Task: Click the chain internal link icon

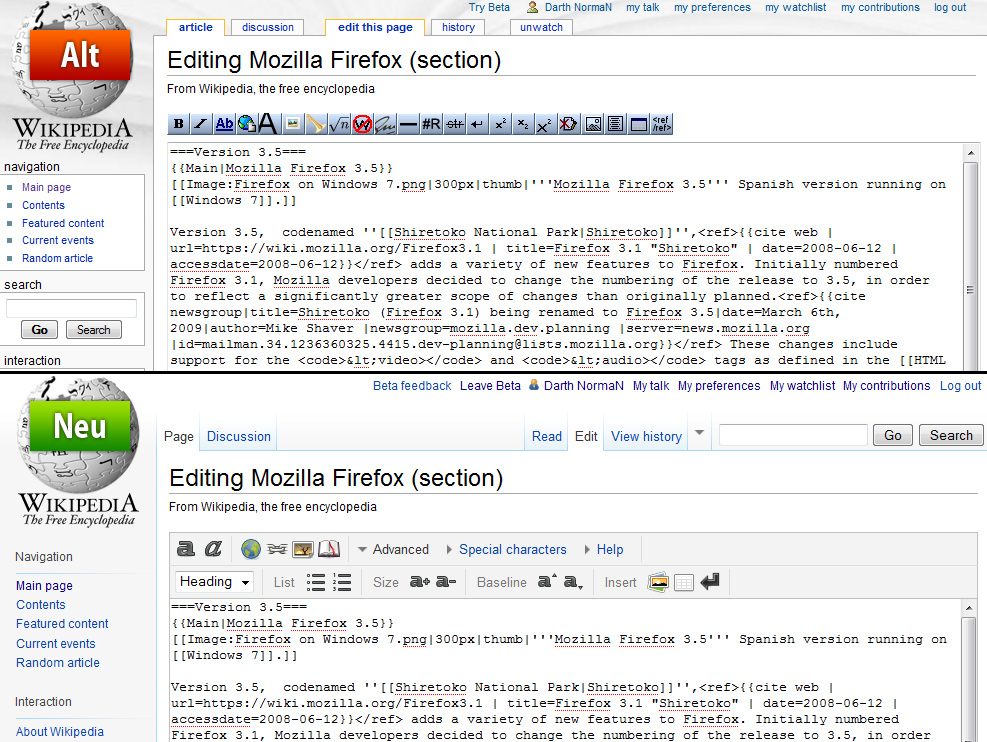Action: tap(277, 549)
